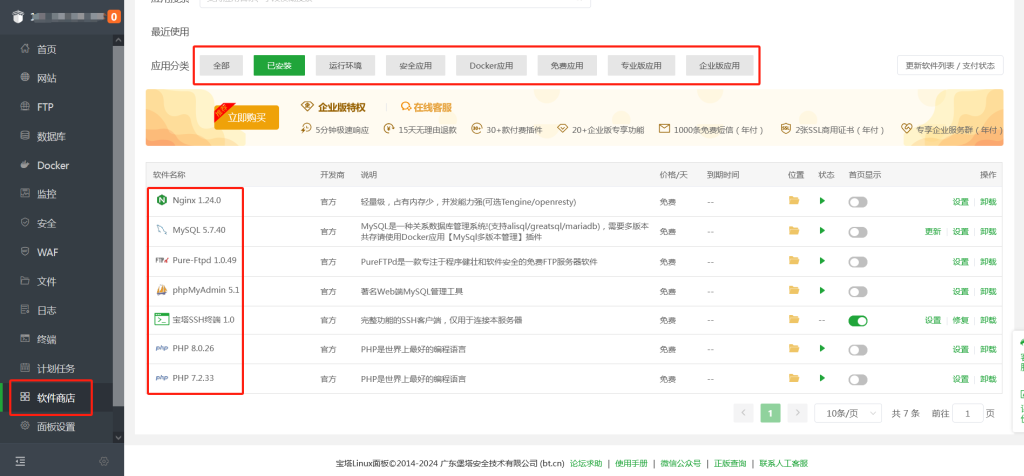Click the 前往 page number input field
Screen dimensions: 1024x476
point(968,413)
